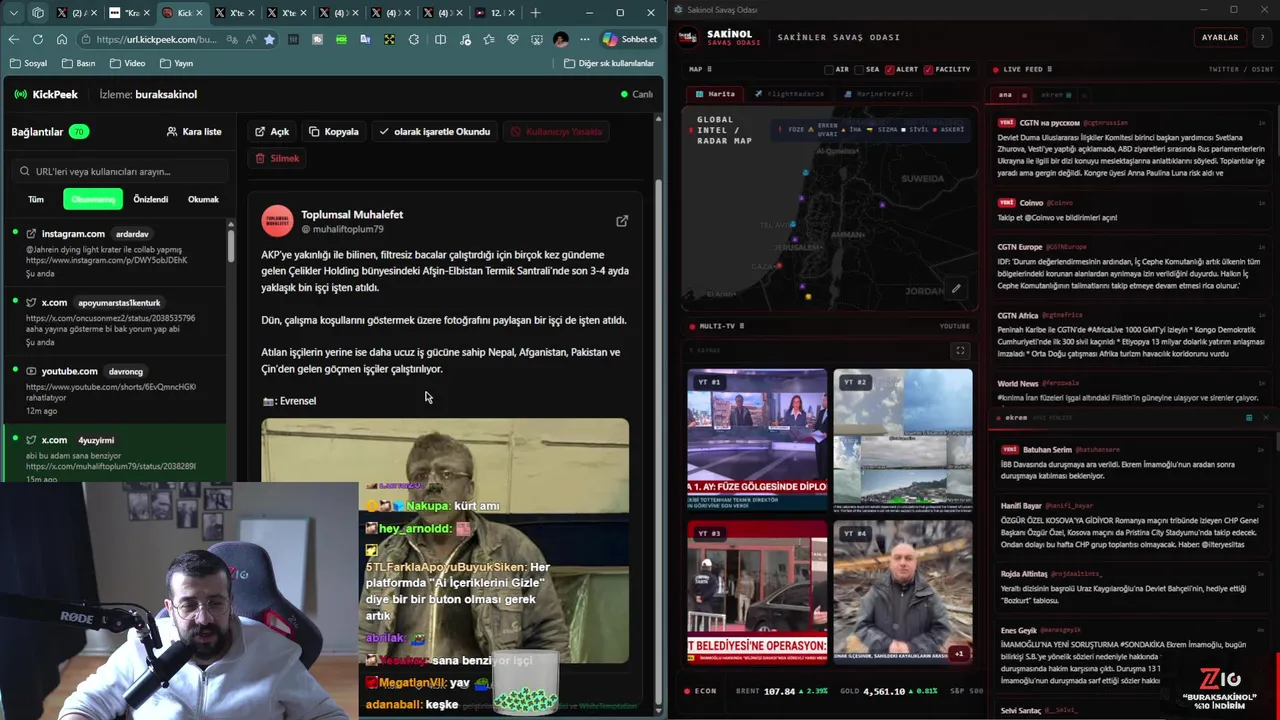Click the multi-TV fullscreen icon
1280x720 pixels.
[x=960, y=350]
